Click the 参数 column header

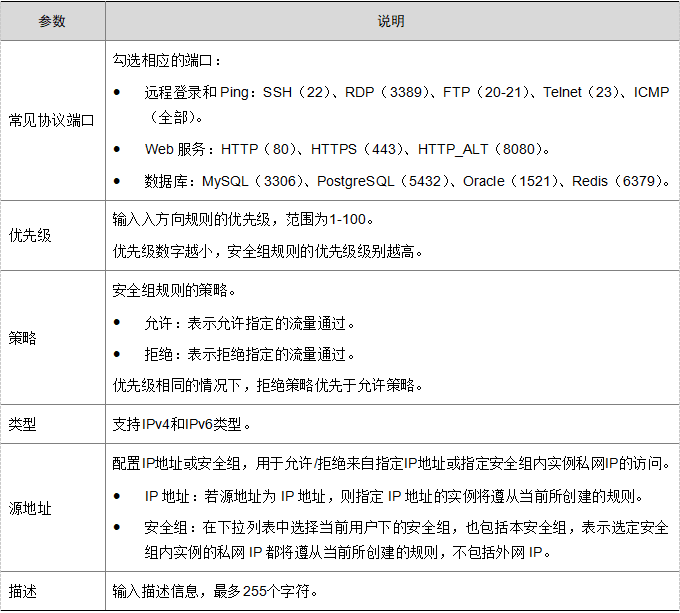tap(52, 21)
